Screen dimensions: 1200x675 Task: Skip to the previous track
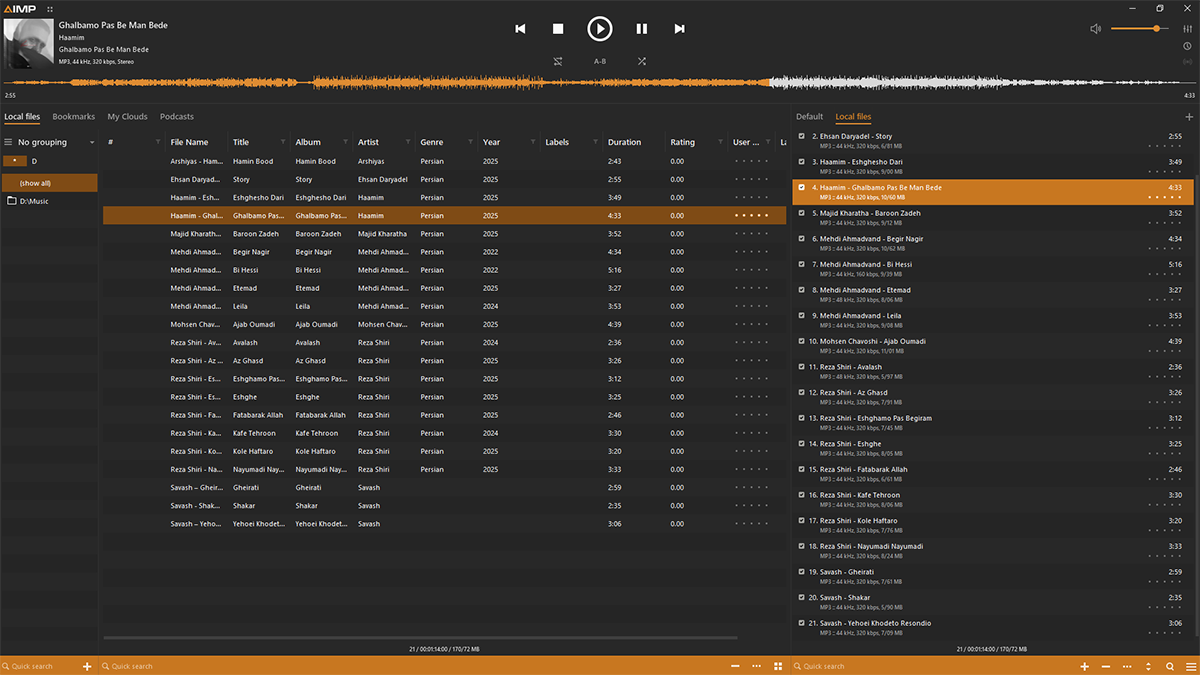tap(520, 29)
